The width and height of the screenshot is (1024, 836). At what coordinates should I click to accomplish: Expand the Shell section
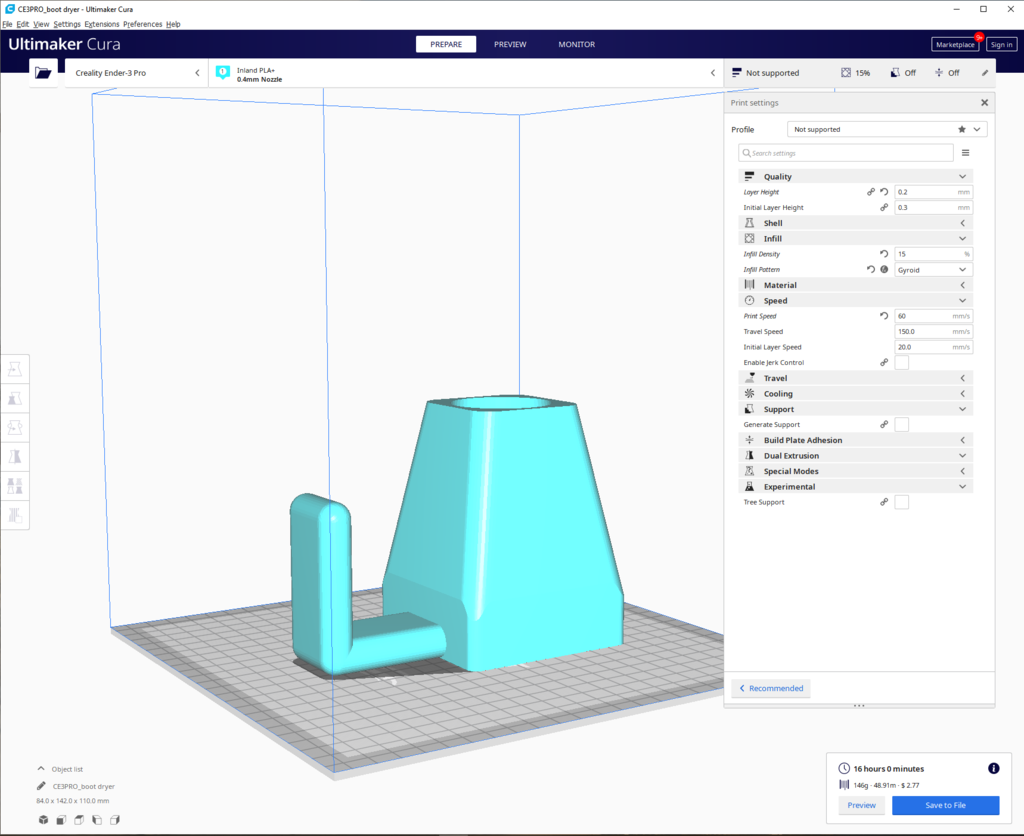[856, 223]
